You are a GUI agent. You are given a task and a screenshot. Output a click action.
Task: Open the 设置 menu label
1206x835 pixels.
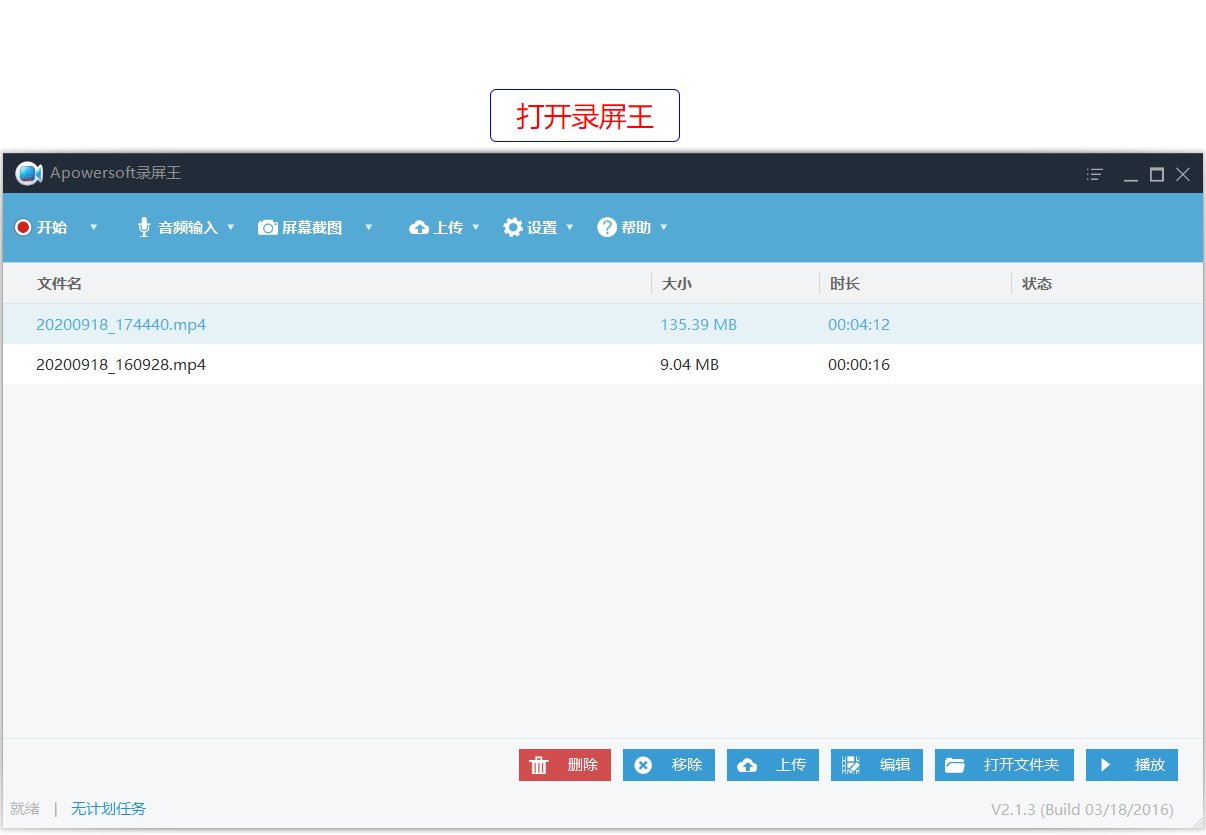(542, 228)
